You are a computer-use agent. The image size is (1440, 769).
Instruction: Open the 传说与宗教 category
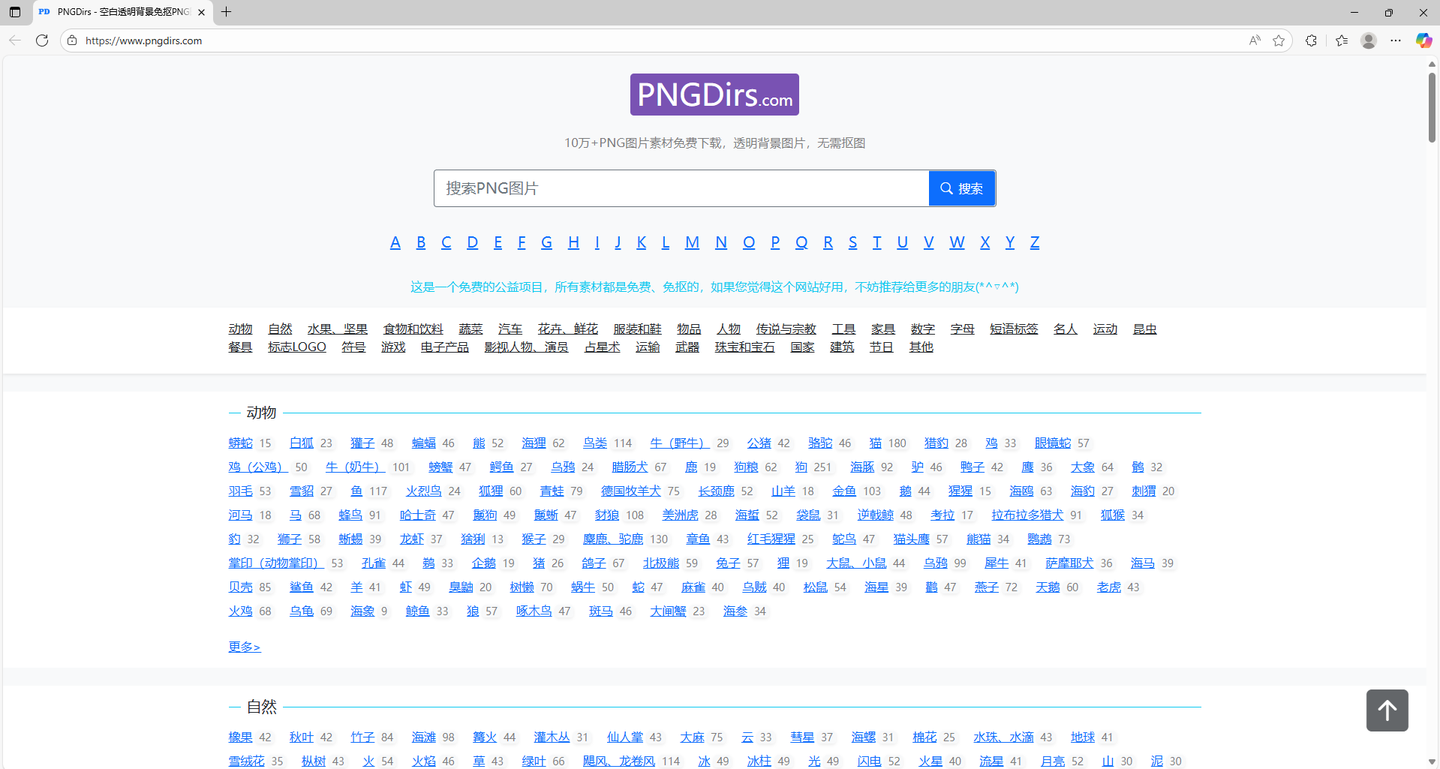click(786, 329)
